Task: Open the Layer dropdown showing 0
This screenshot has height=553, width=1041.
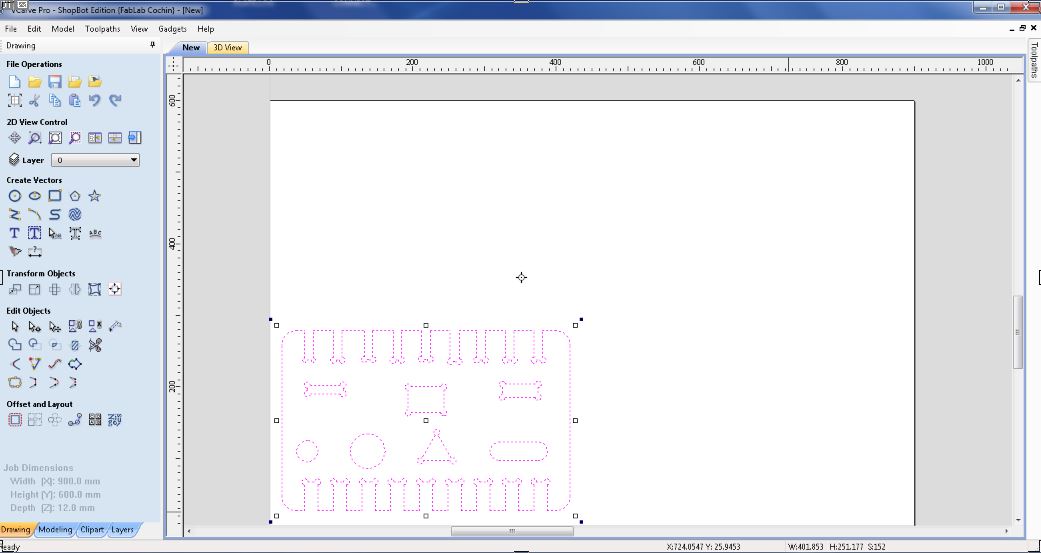Action: pyautogui.click(x=95, y=160)
